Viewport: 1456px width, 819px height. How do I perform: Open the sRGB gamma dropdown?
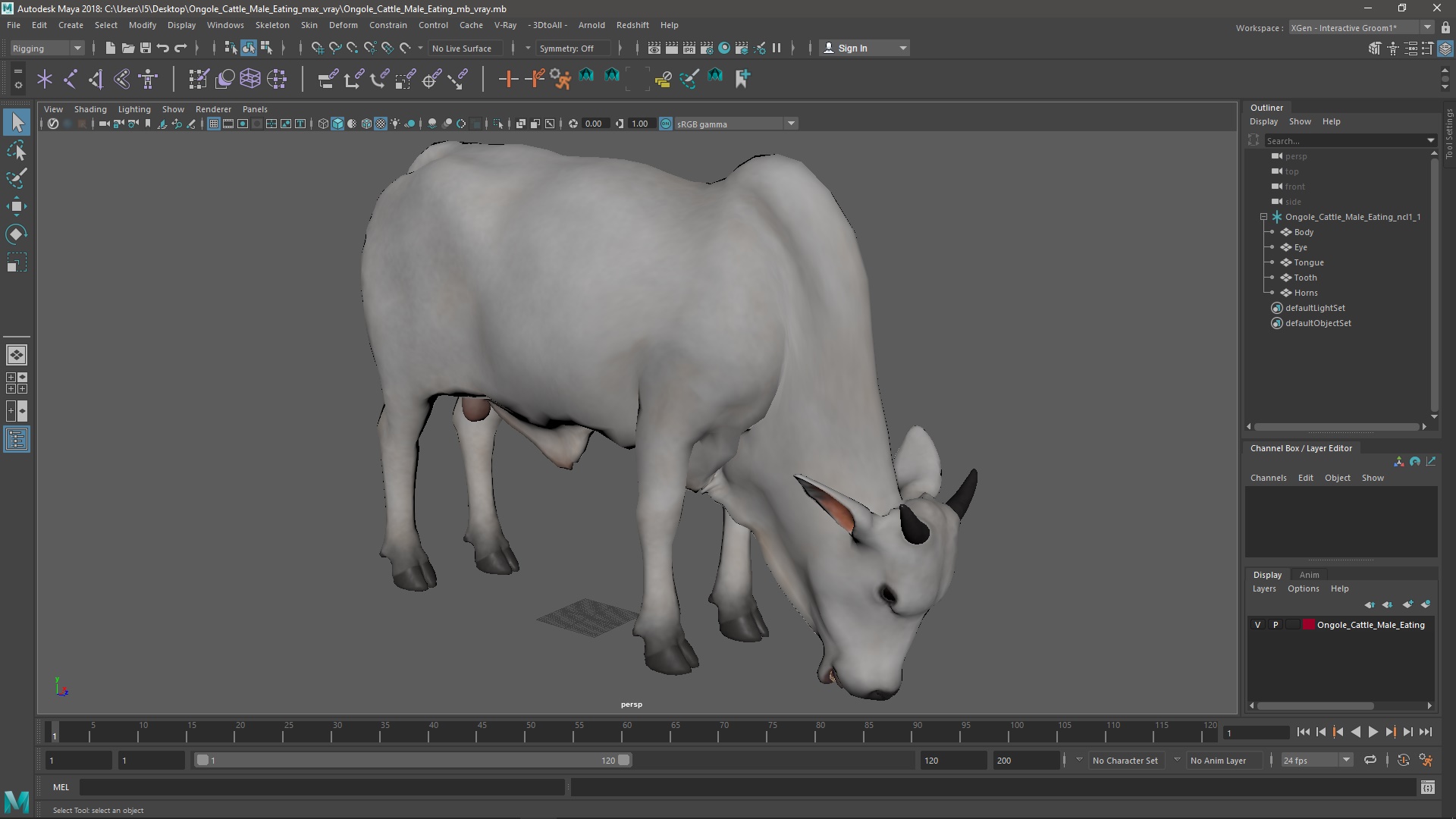pos(736,124)
